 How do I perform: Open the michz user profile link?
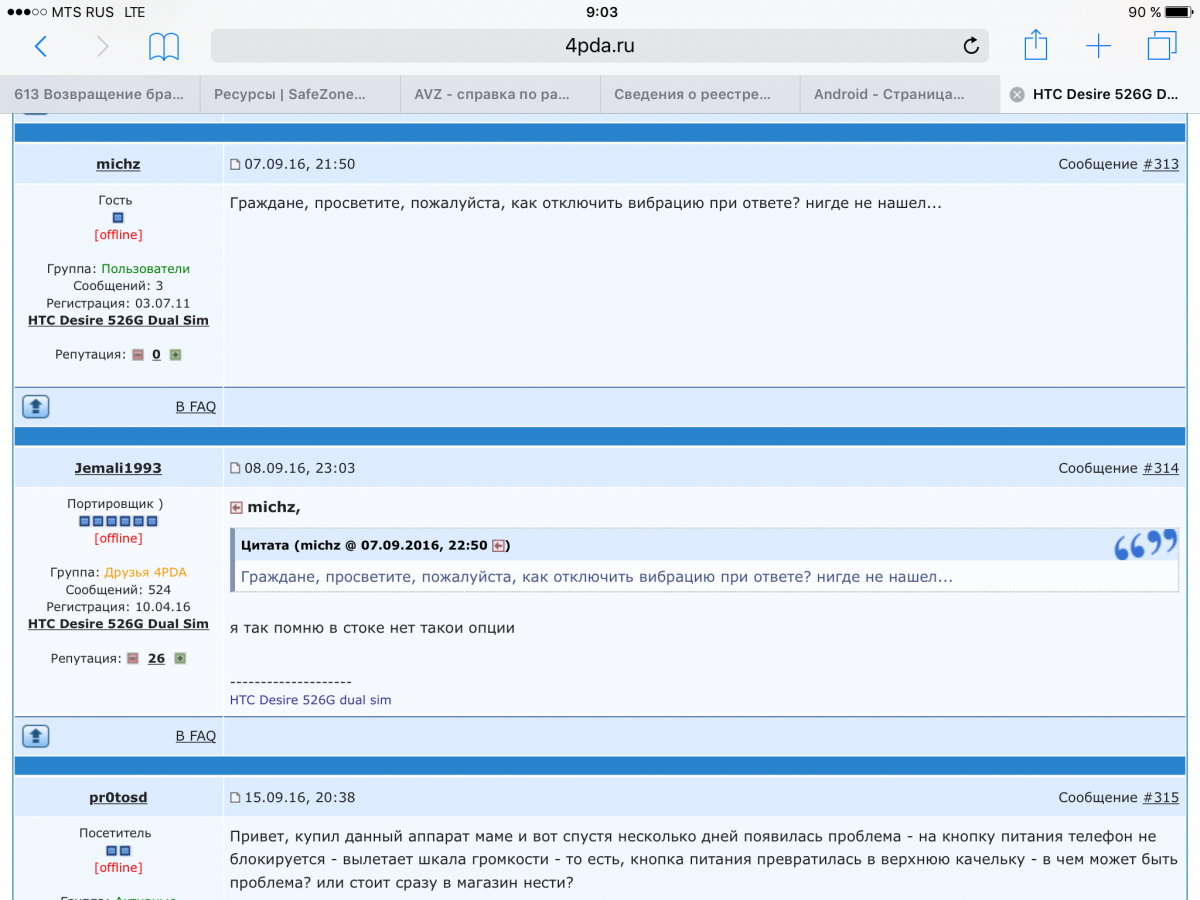[x=118, y=164]
